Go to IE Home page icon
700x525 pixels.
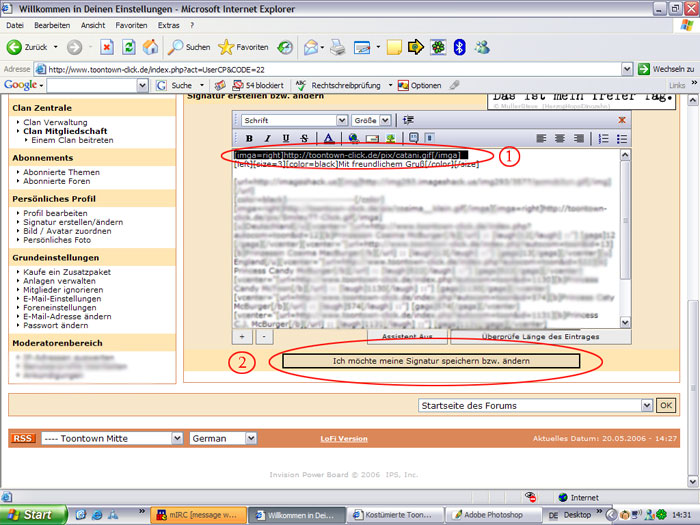[150, 47]
